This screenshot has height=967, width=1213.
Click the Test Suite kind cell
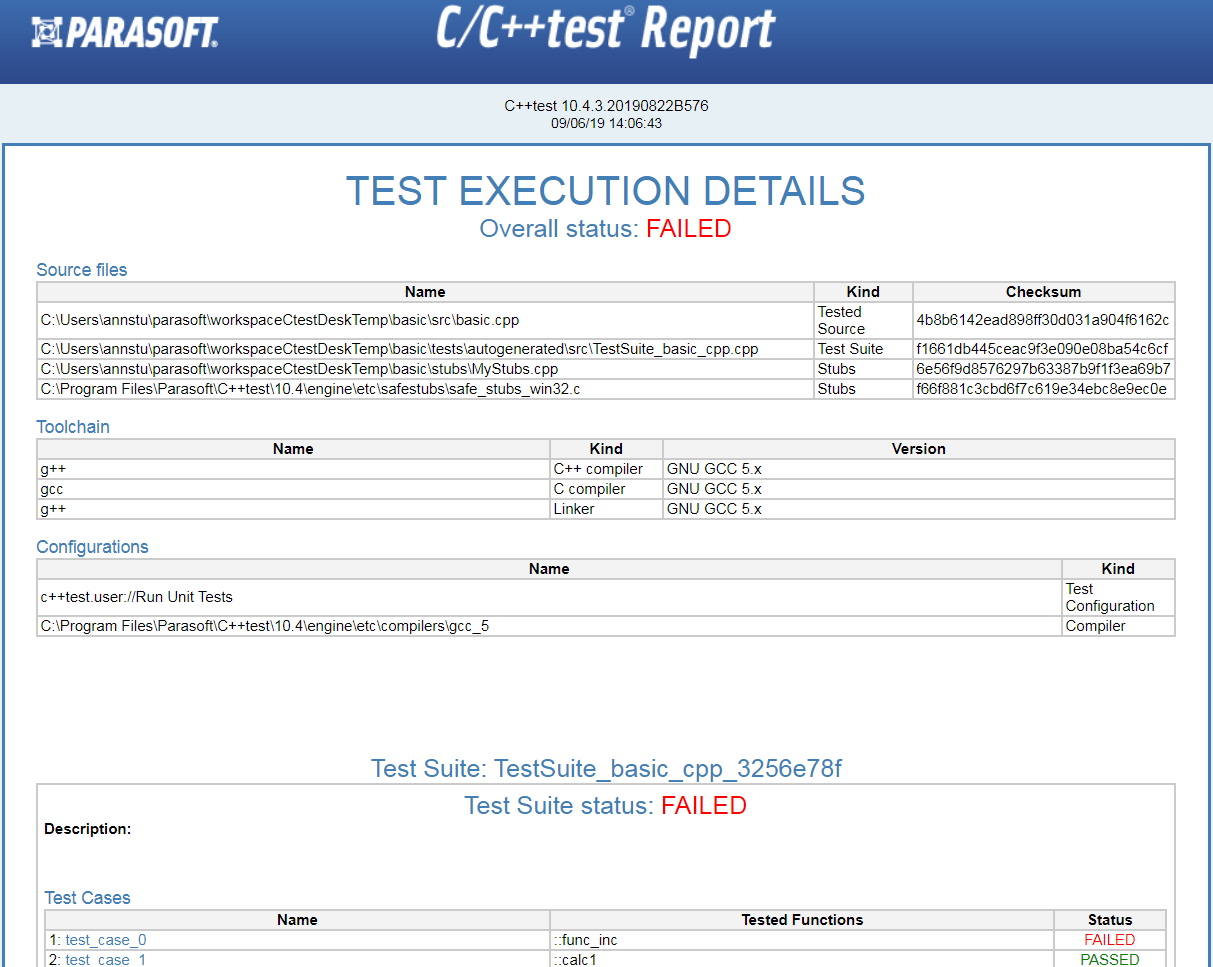point(863,349)
